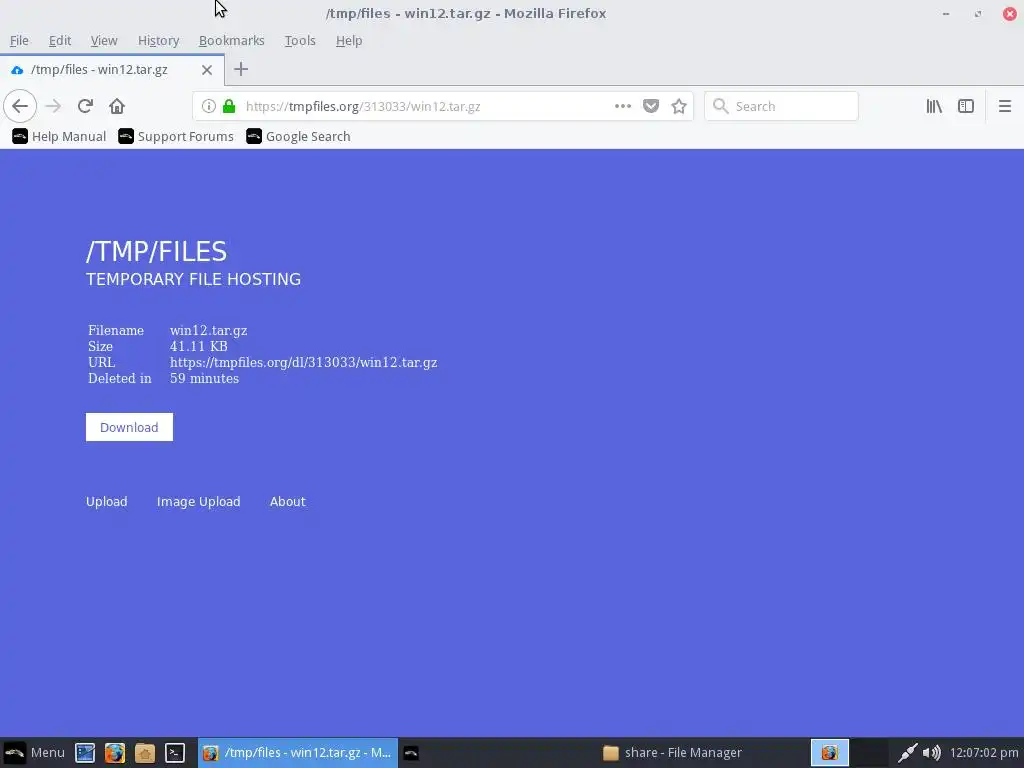Close the win12.tar.gz tab
The height and width of the screenshot is (768, 1024).
[207, 69]
